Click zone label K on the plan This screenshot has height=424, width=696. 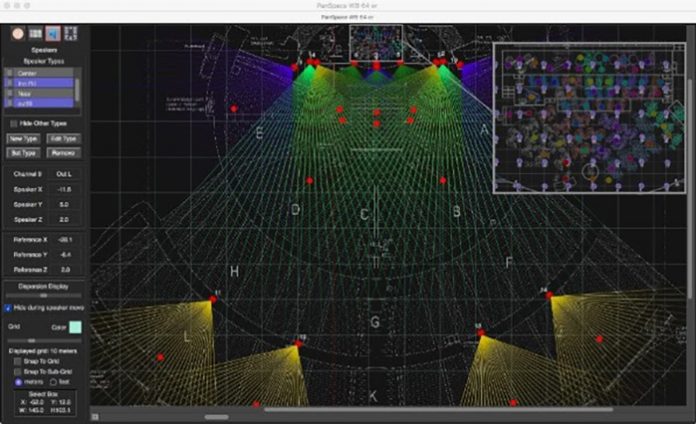[373, 396]
